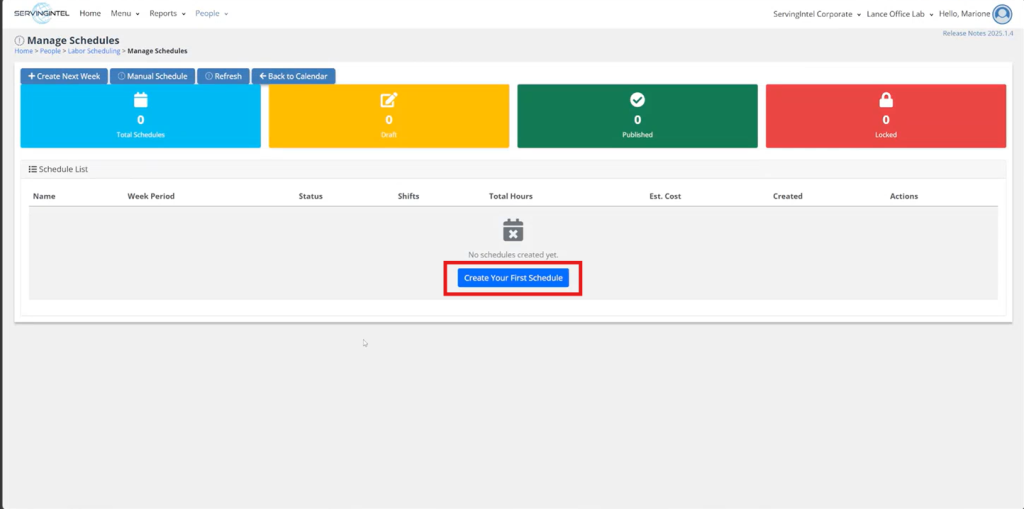1024x509 pixels.
Task: Click the empty calendar-x icon in schedule list
Action: (x=513, y=231)
